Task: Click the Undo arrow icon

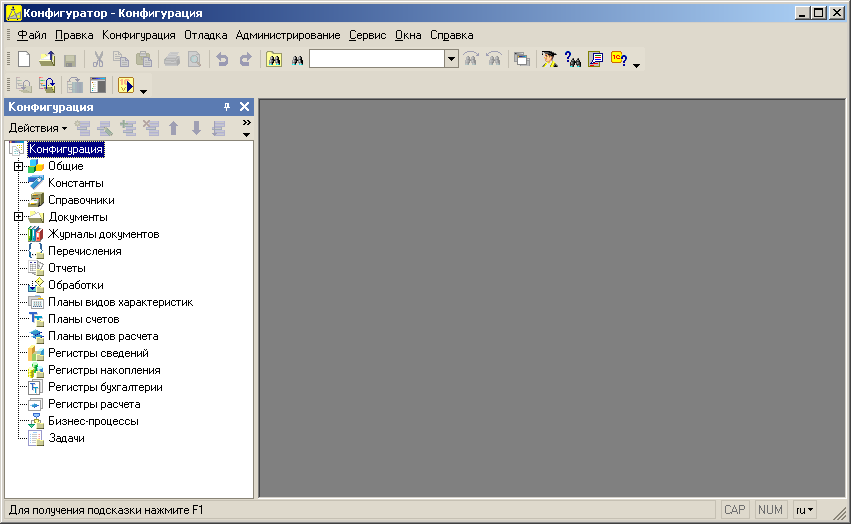Action: tap(222, 59)
